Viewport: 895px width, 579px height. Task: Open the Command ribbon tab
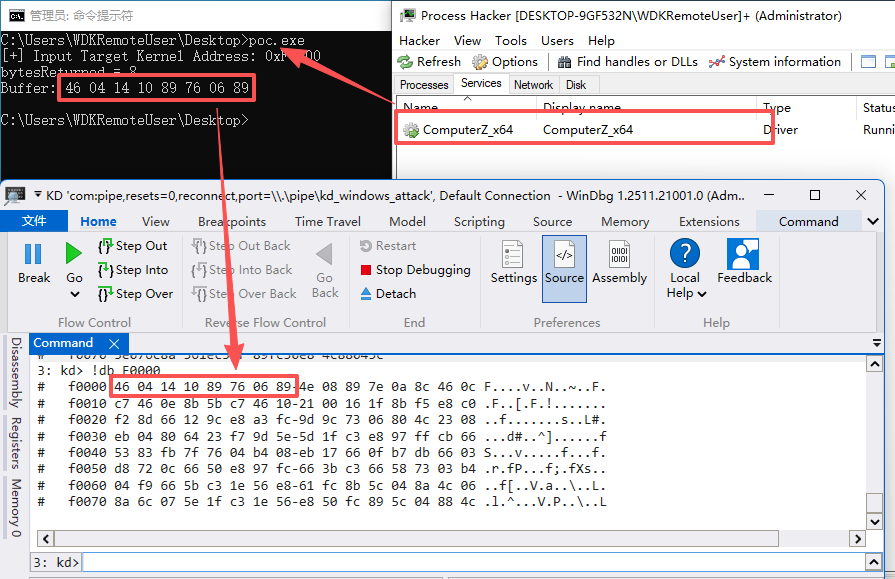point(808,222)
